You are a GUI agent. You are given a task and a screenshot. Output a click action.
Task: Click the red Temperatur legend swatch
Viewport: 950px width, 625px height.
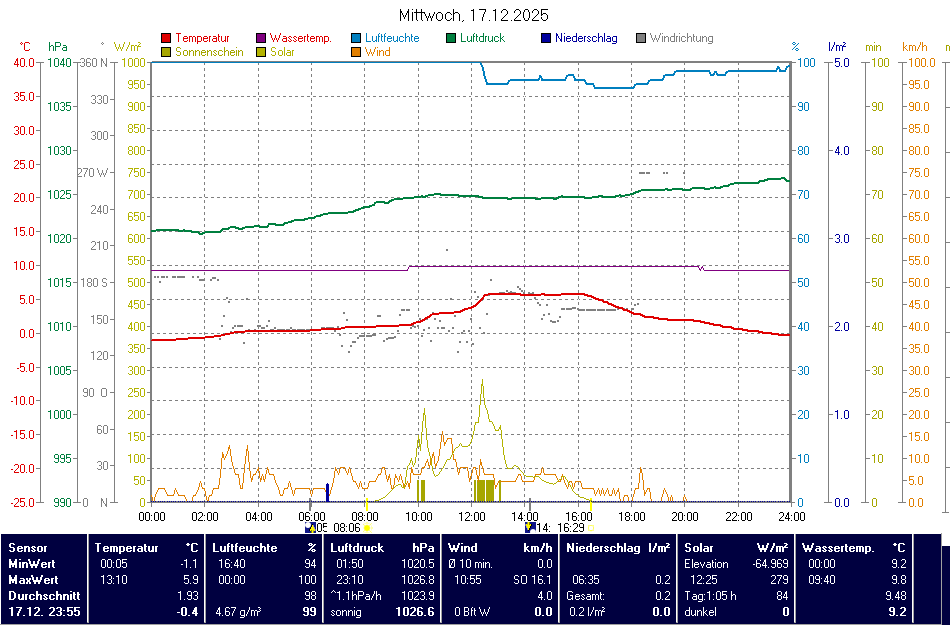(166, 38)
